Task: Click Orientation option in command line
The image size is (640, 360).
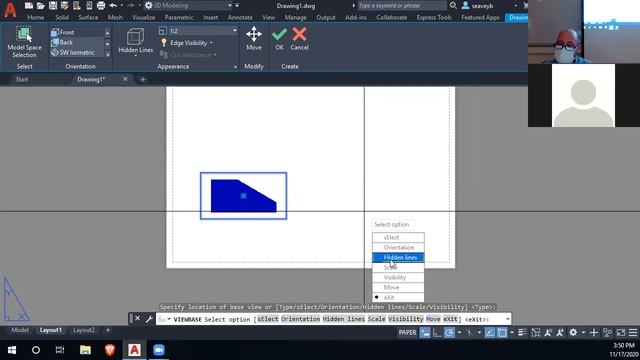Action: tap(300, 319)
